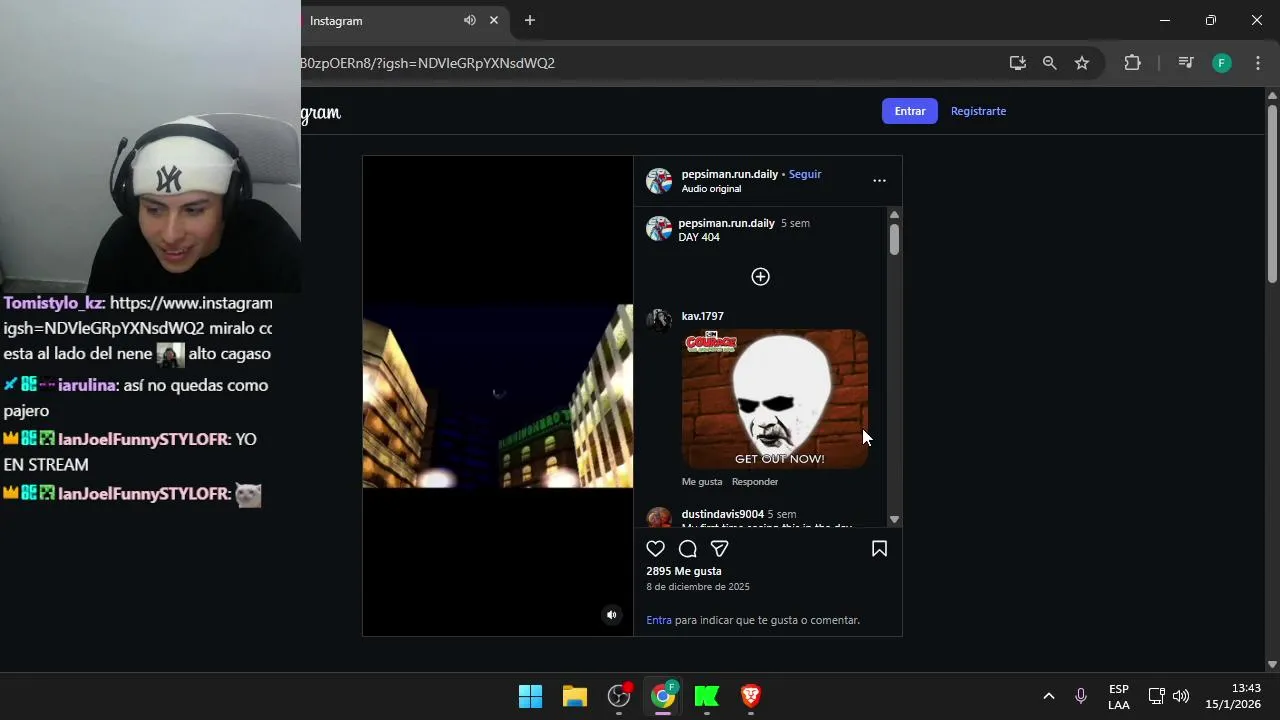This screenshot has width=1280, height=720.
Task: Click the install app icon in address bar
Action: (1018, 63)
